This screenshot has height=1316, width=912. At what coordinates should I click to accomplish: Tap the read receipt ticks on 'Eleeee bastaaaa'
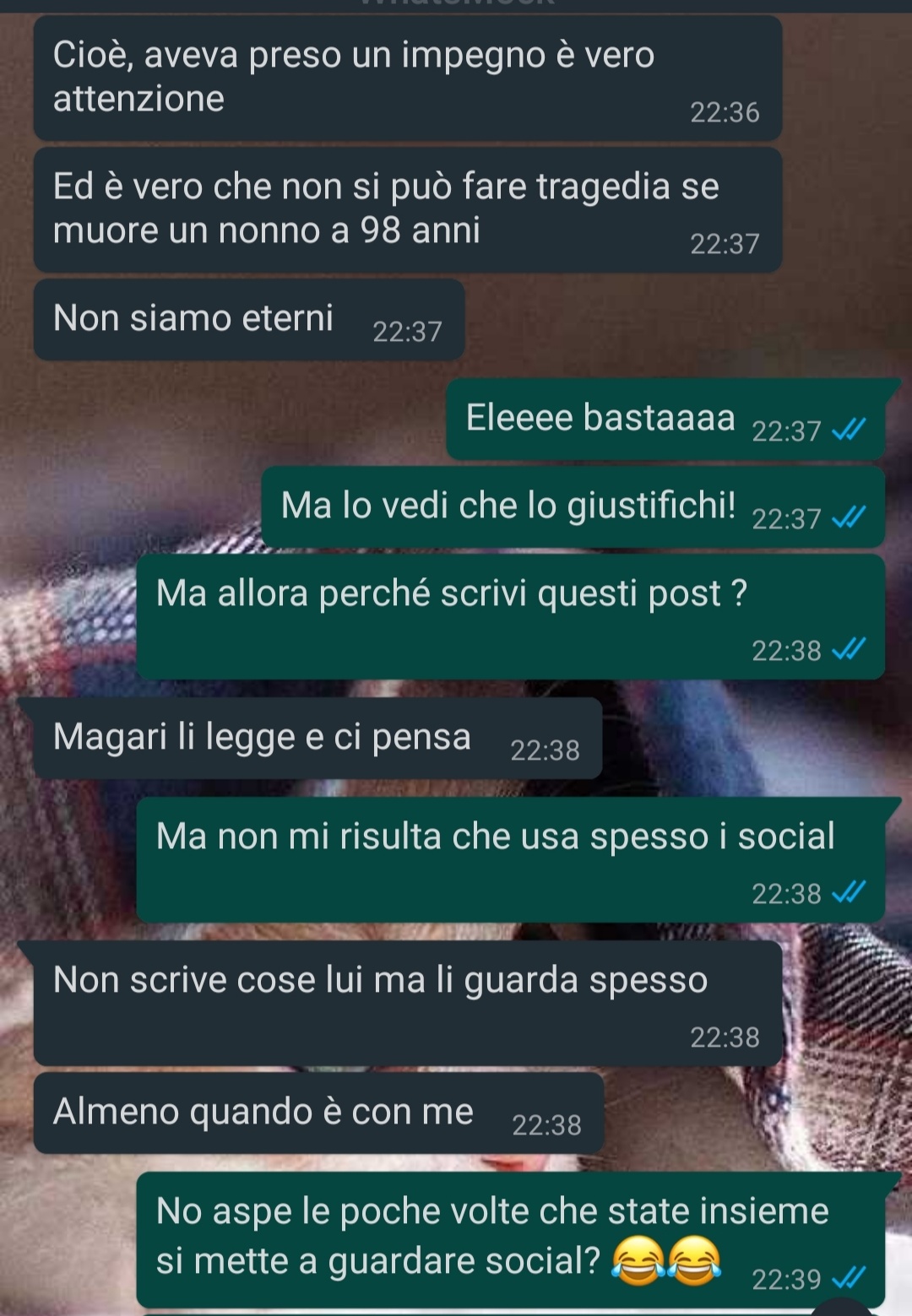(849, 431)
